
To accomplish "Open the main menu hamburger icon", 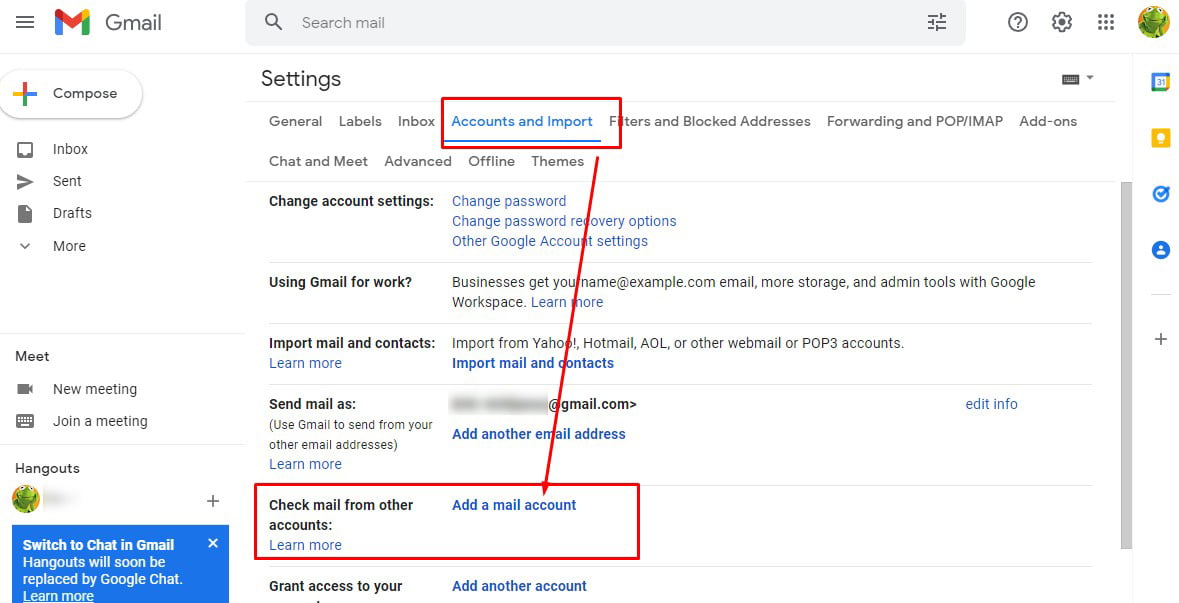I will (25, 22).
